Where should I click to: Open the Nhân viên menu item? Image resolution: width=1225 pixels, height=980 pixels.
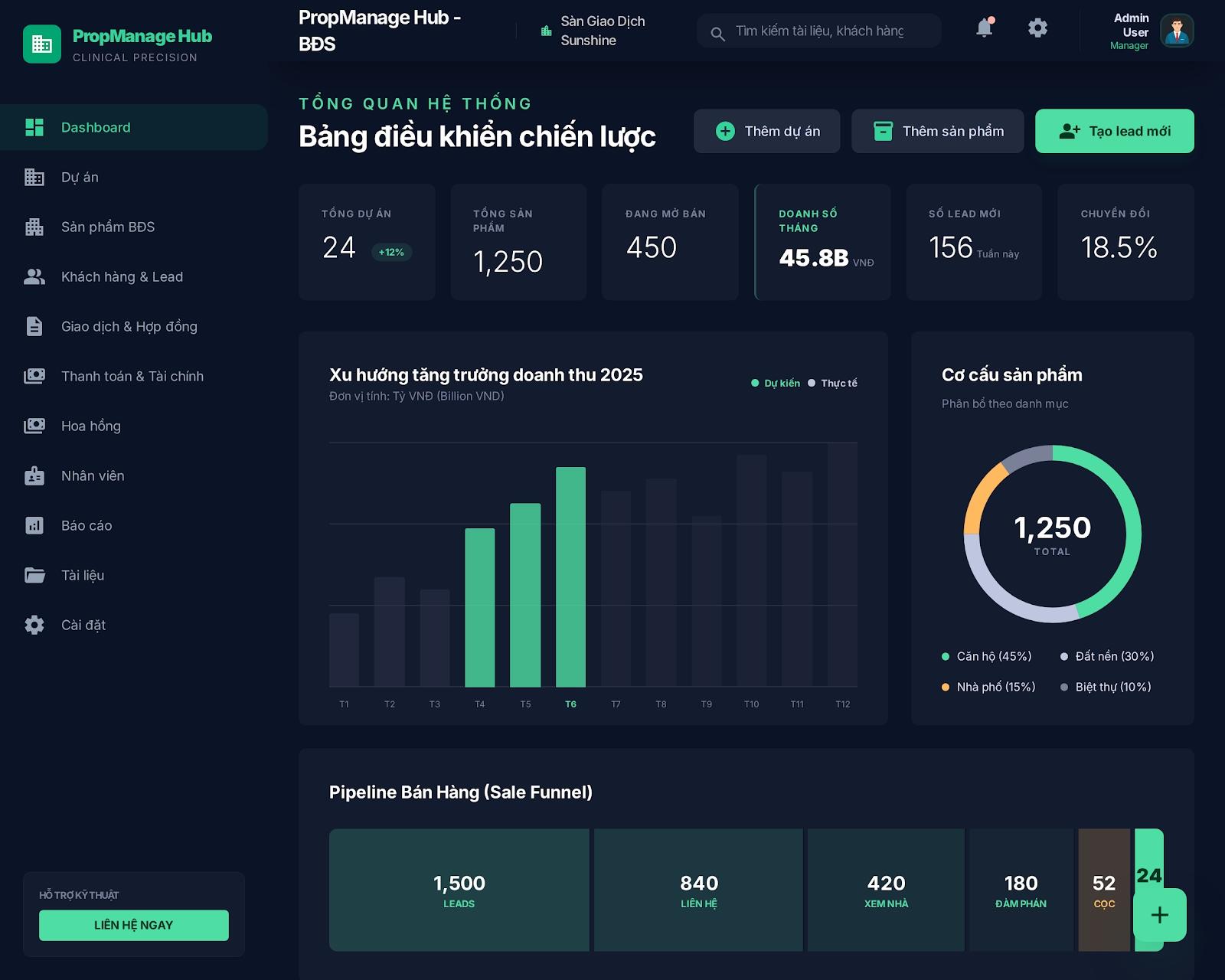pyautogui.click(x=92, y=475)
